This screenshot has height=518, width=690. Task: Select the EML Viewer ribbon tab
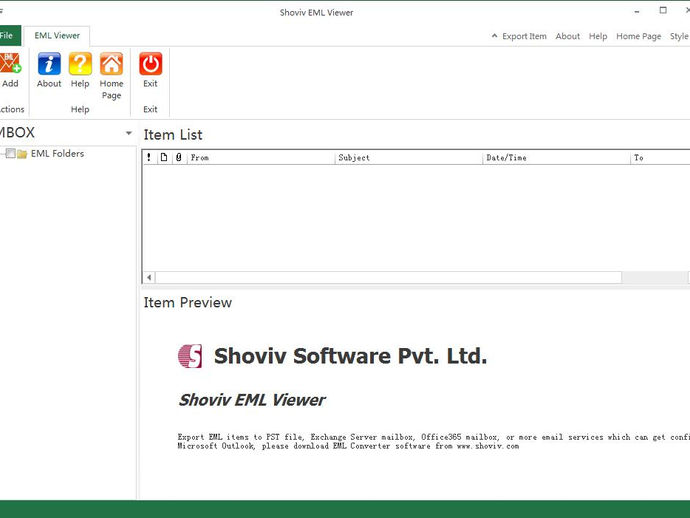[57, 36]
